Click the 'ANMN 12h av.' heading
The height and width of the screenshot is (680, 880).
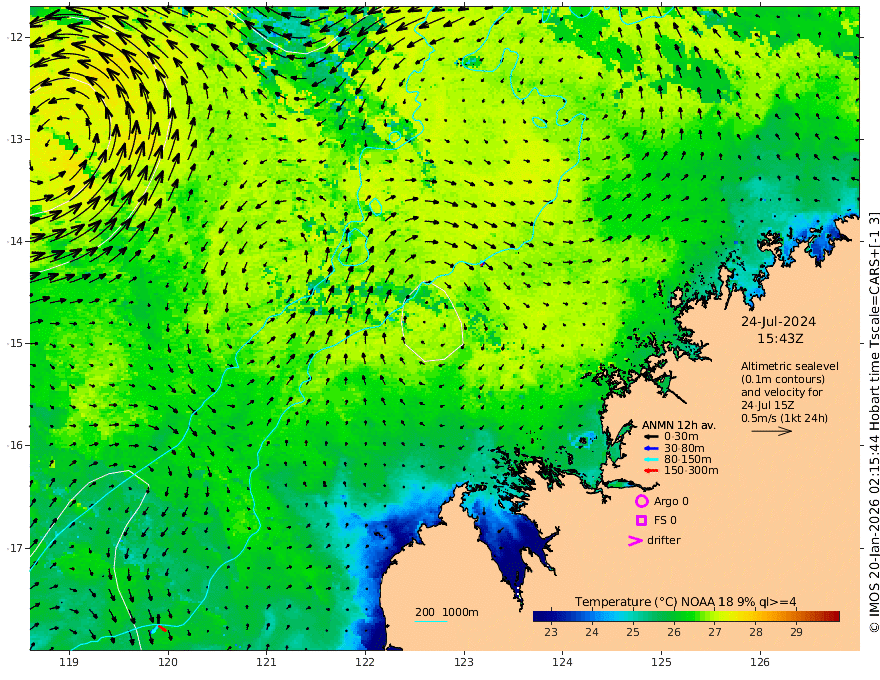click(x=679, y=425)
